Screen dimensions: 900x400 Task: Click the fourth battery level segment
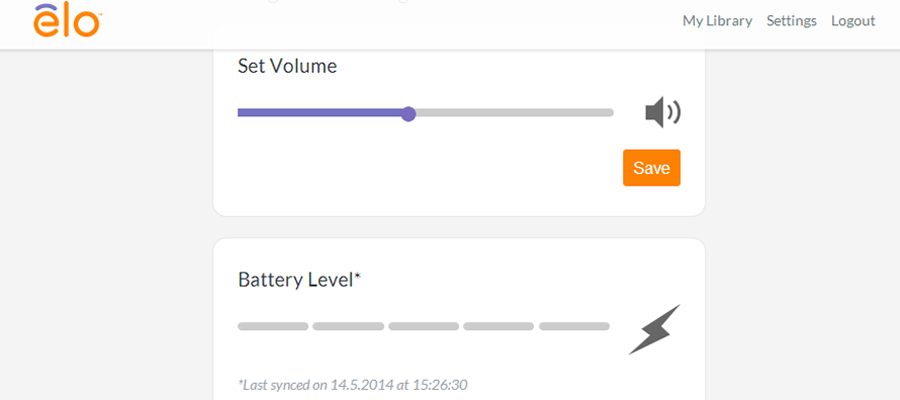pos(499,327)
